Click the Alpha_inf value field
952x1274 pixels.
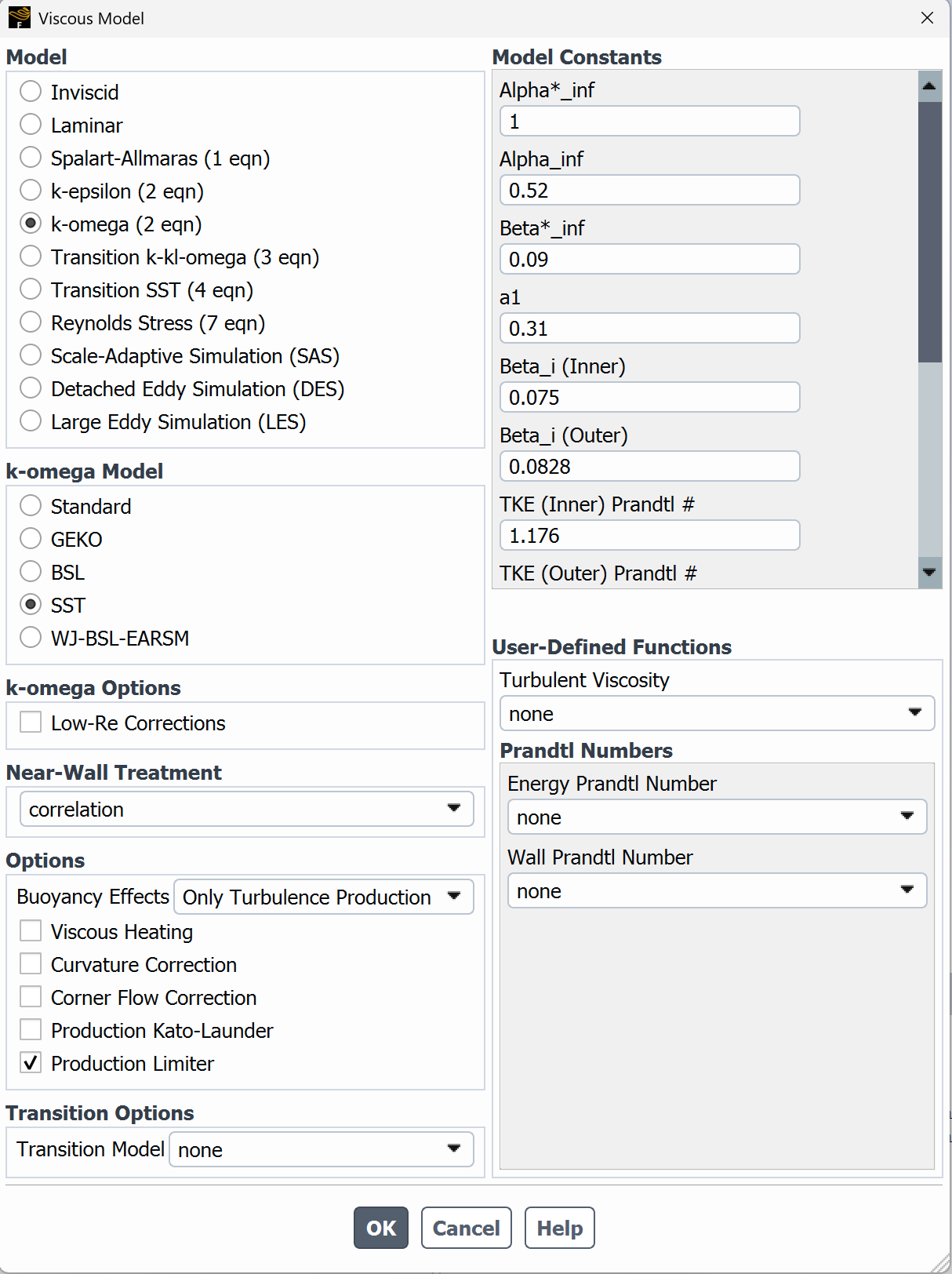click(649, 190)
